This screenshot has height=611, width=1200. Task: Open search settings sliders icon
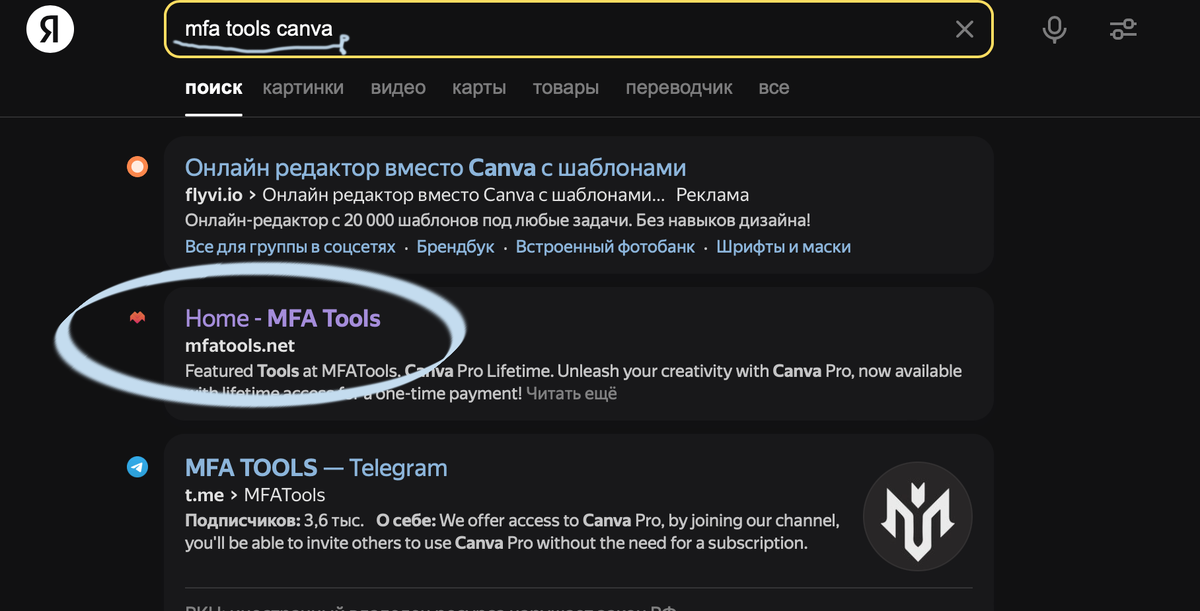tap(1123, 30)
